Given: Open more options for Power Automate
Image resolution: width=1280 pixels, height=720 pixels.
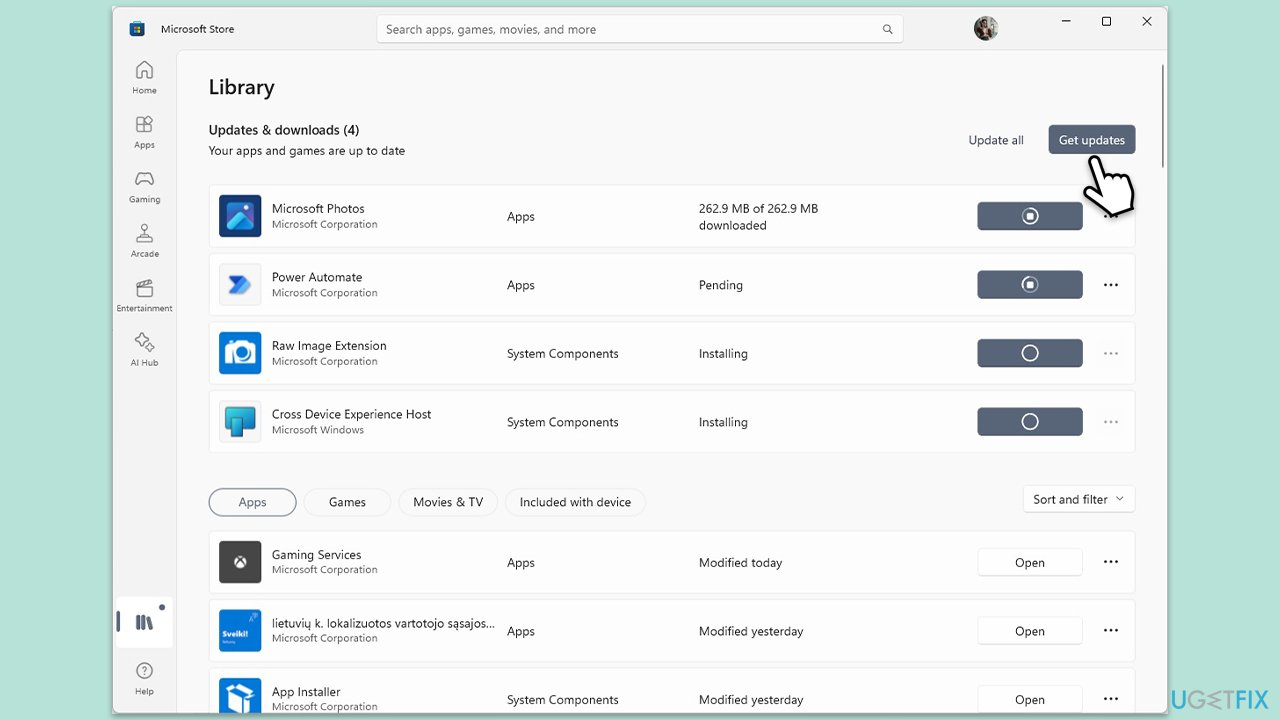Looking at the screenshot, I should 1110,285.
